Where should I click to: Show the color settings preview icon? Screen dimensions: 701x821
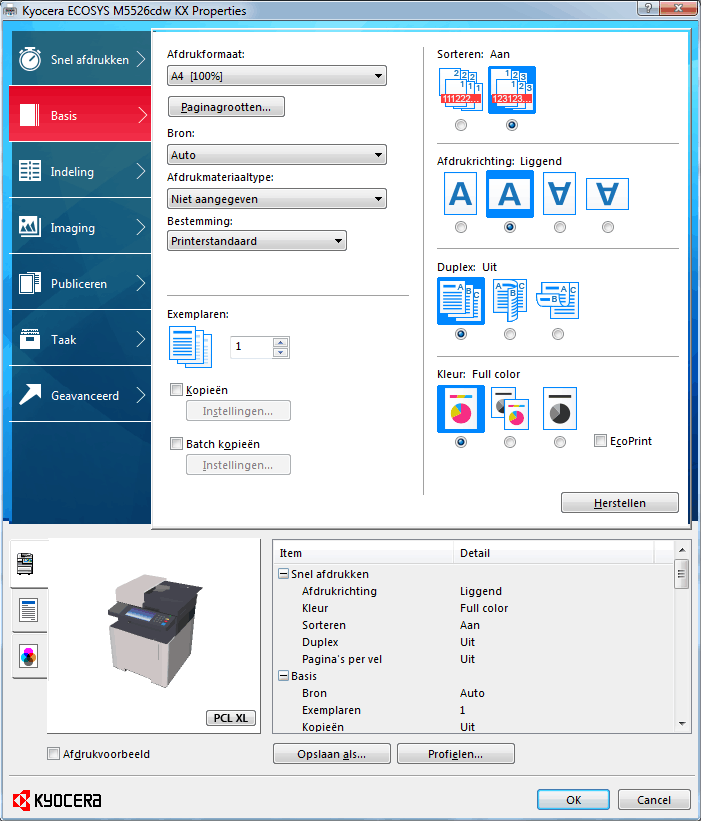pyautogui.click(x=28, y=657)
